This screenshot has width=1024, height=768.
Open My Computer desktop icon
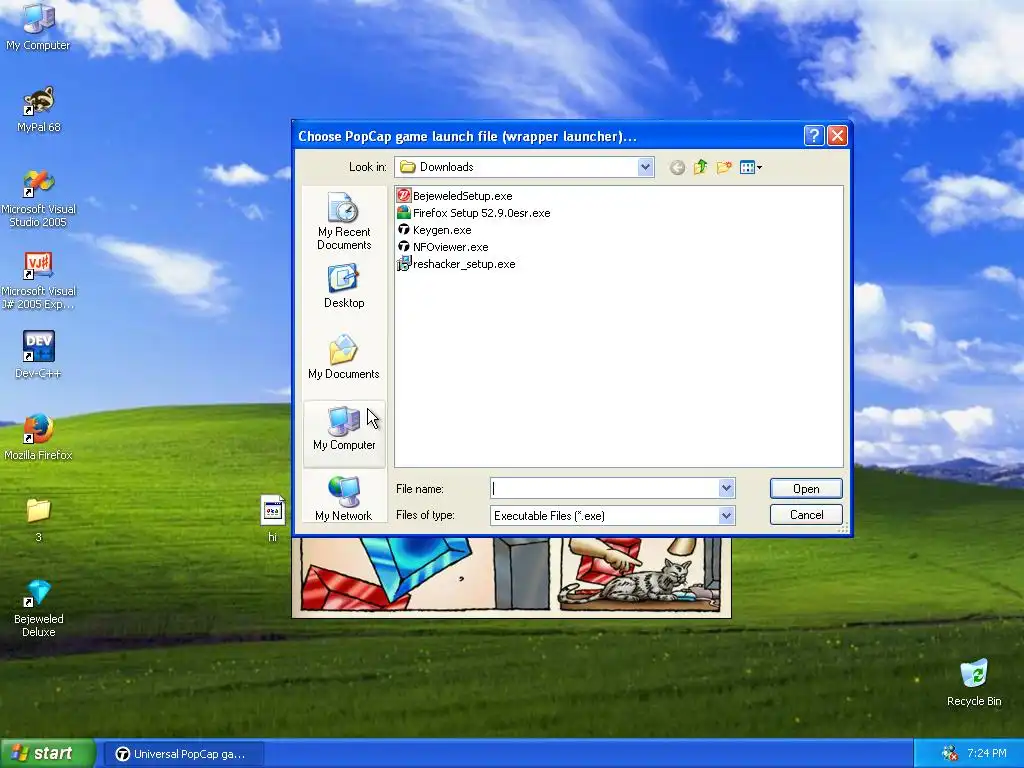(38, 26)
